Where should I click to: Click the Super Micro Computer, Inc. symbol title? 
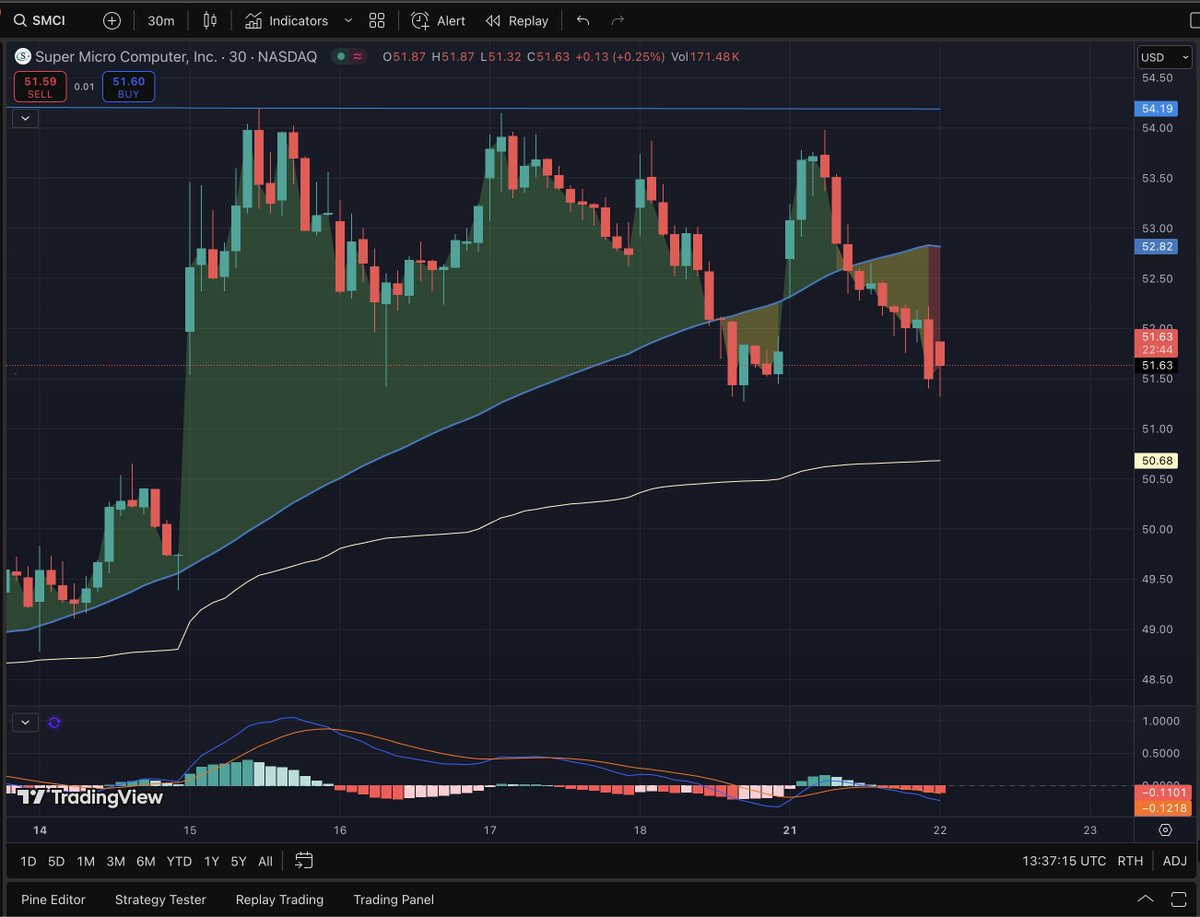[126, 57]
